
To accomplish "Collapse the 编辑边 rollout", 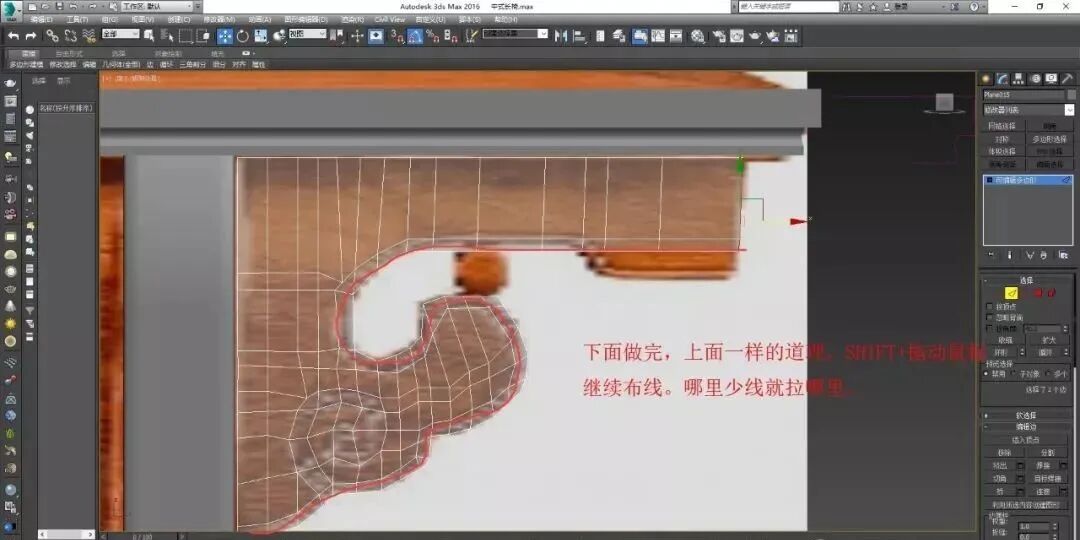I will point(1027,426).
